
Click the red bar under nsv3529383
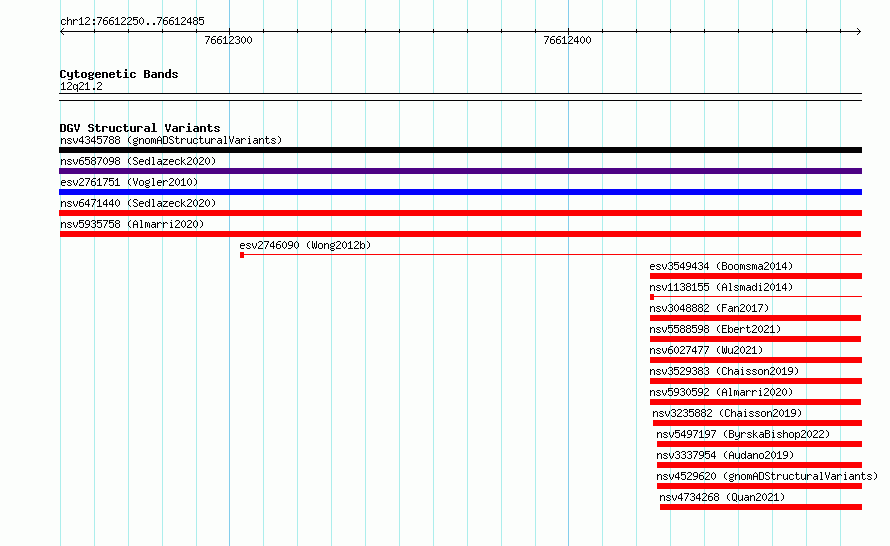[x=756, y=381]
